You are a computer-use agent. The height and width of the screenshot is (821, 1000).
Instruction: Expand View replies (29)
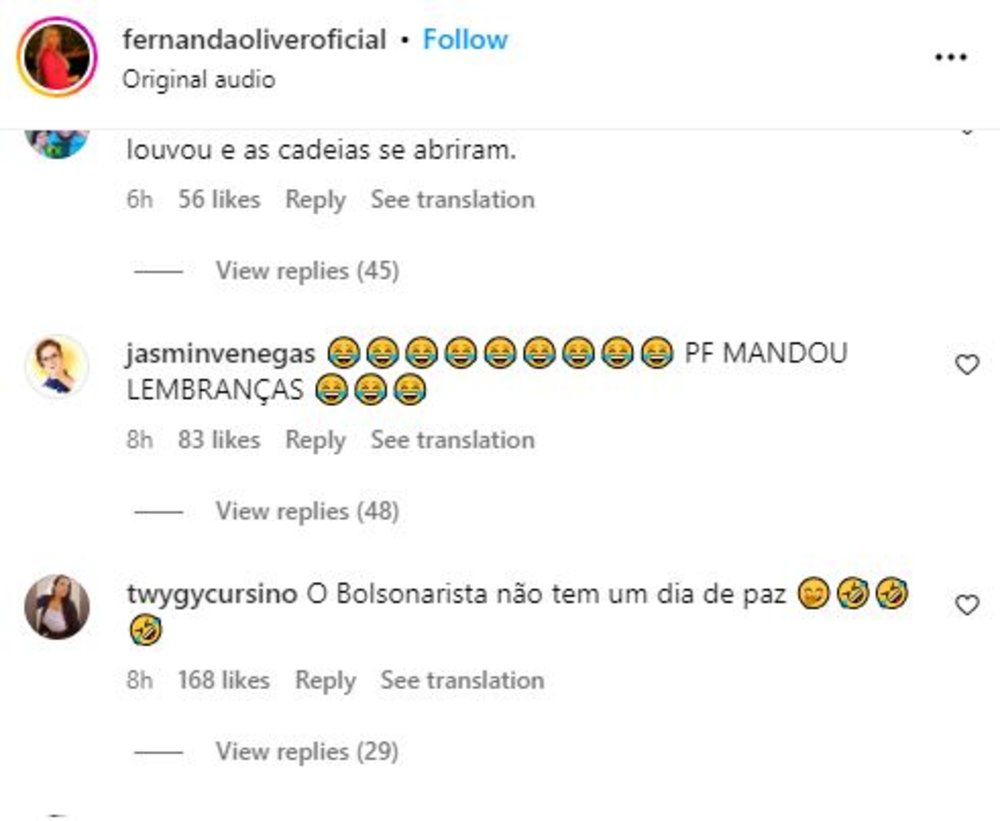tap(307, 751)
